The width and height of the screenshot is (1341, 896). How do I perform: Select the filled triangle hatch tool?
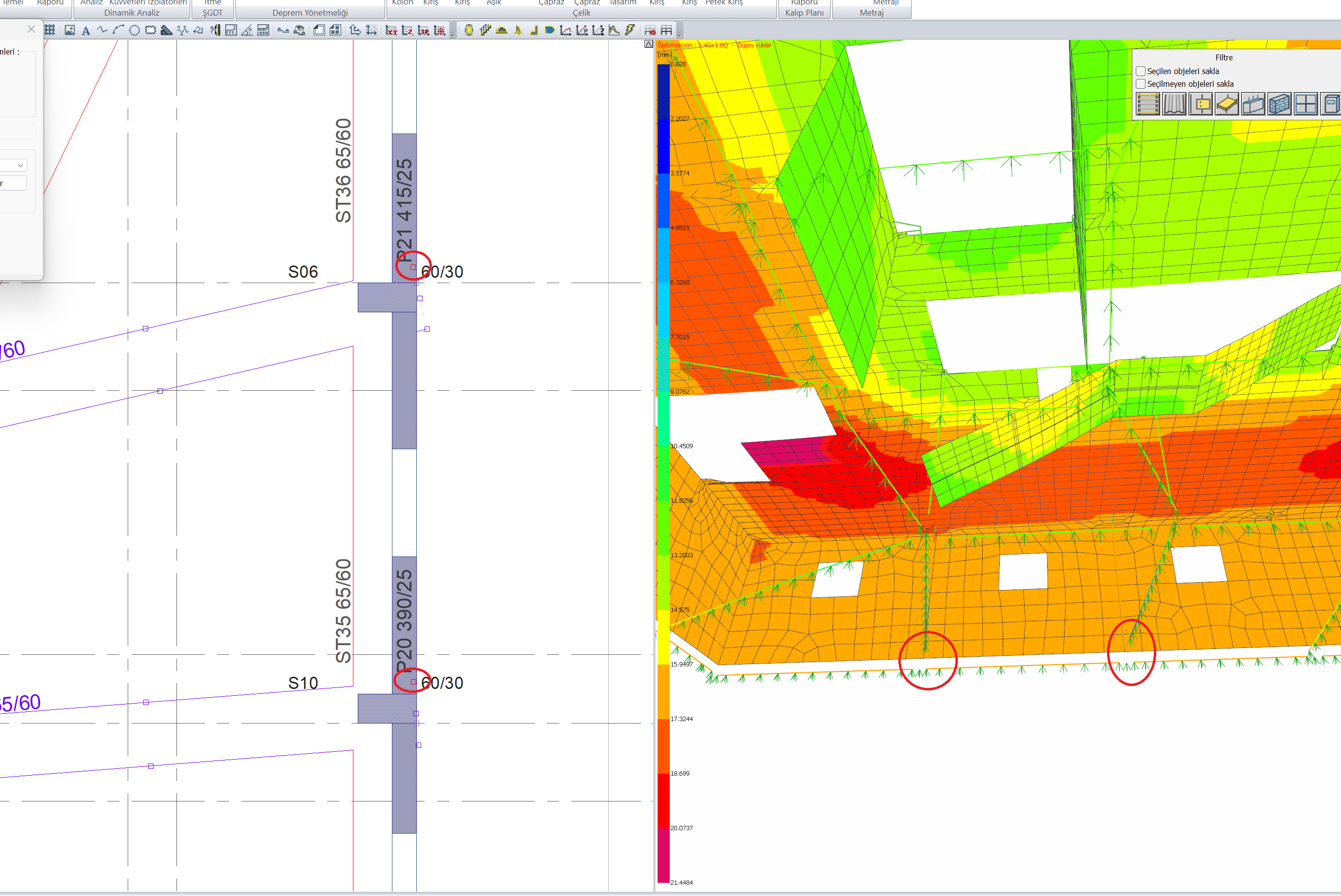[x=166, y=30]
